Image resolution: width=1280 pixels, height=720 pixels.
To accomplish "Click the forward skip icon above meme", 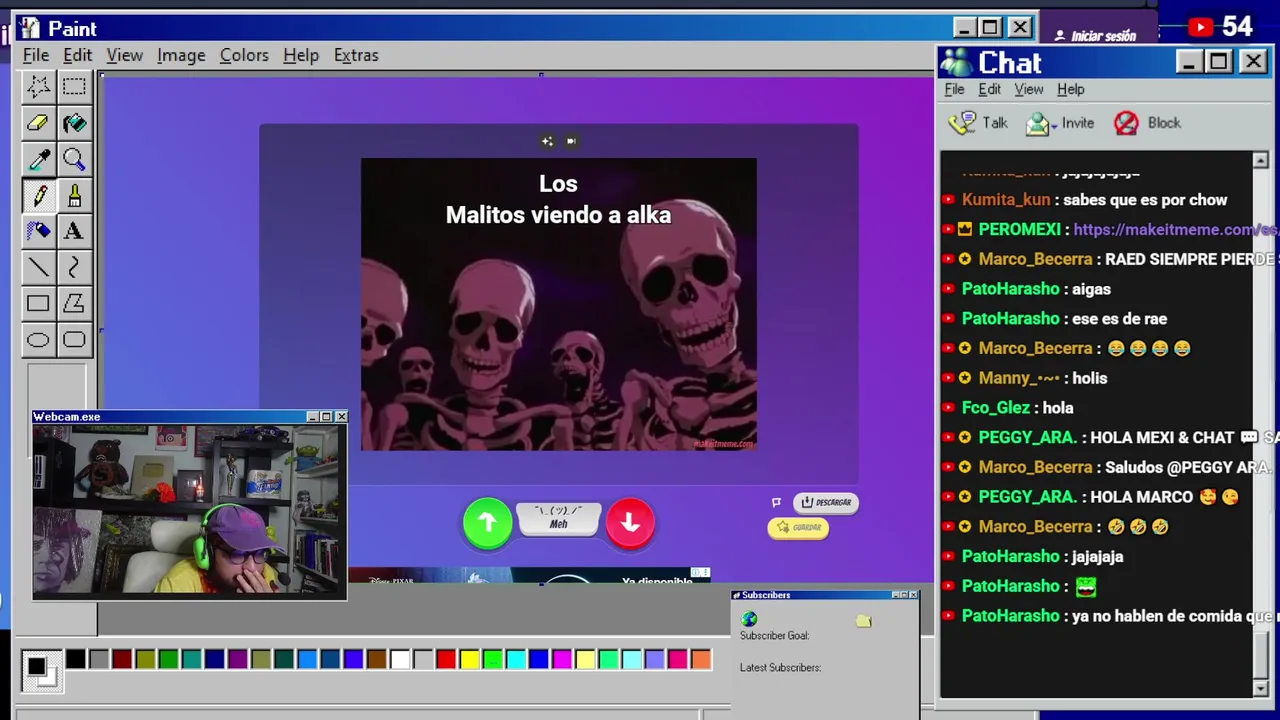I will [x=571, y=141].
